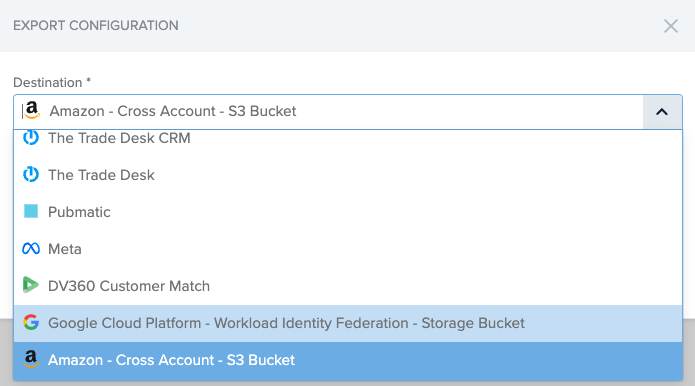Click the DV360 green play icon

[31, 285]
